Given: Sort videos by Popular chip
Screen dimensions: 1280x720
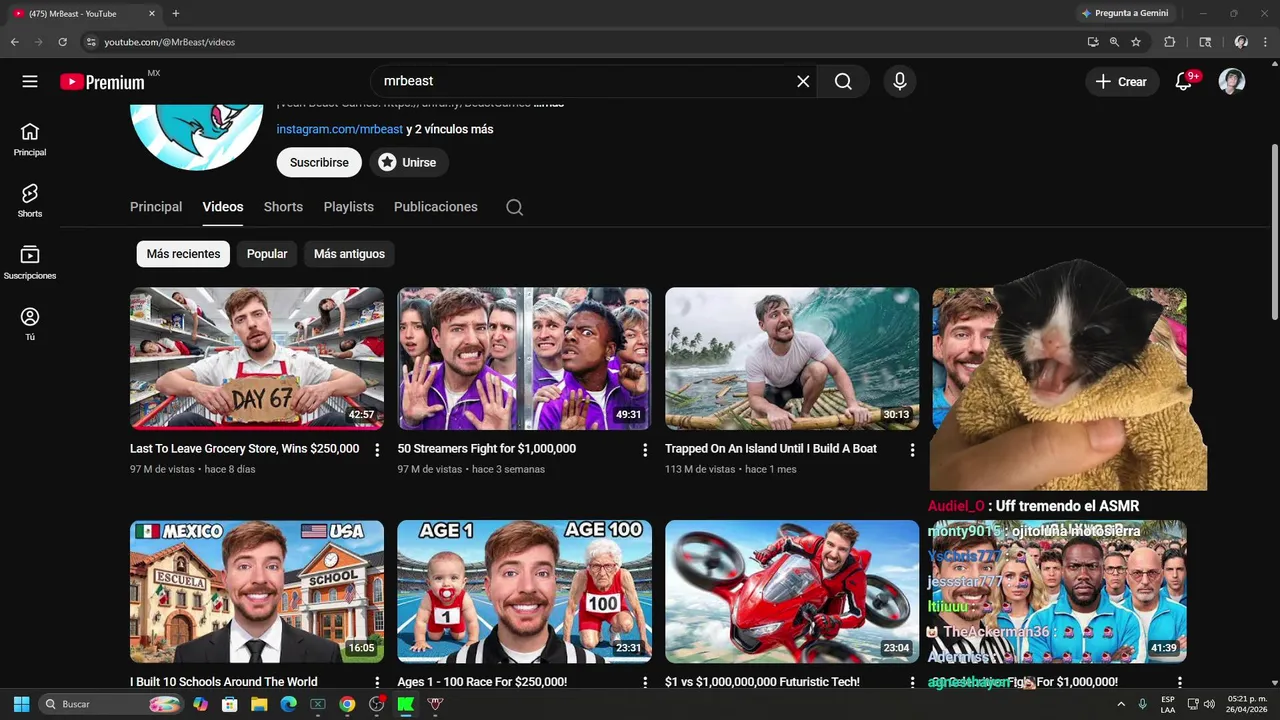Looking at the screenshot, I should point(267,254).
